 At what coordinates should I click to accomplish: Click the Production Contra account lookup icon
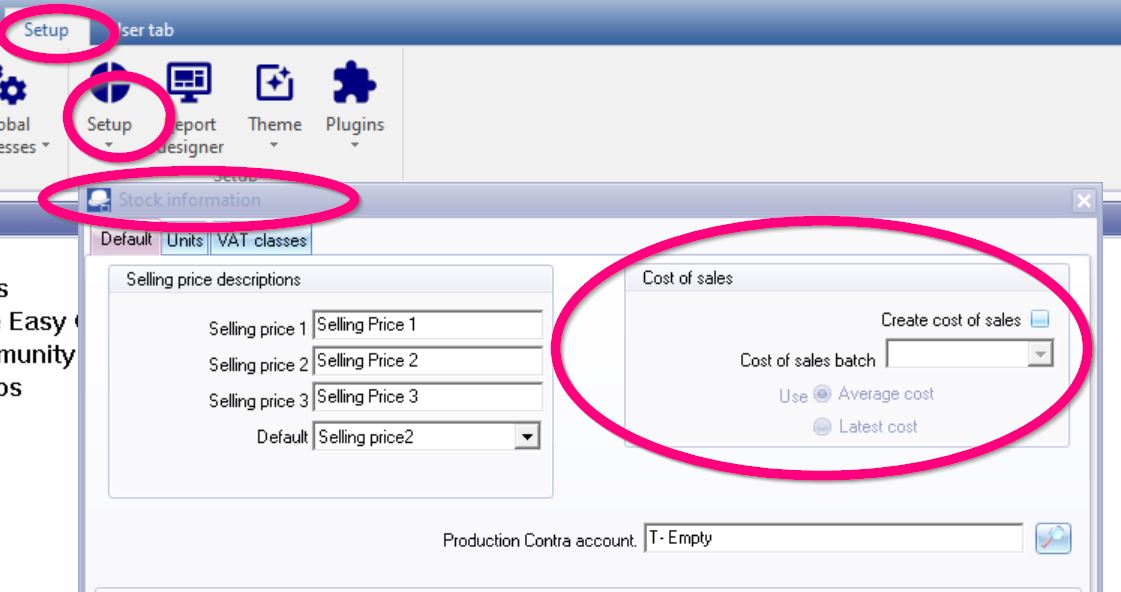(1053, 539)
